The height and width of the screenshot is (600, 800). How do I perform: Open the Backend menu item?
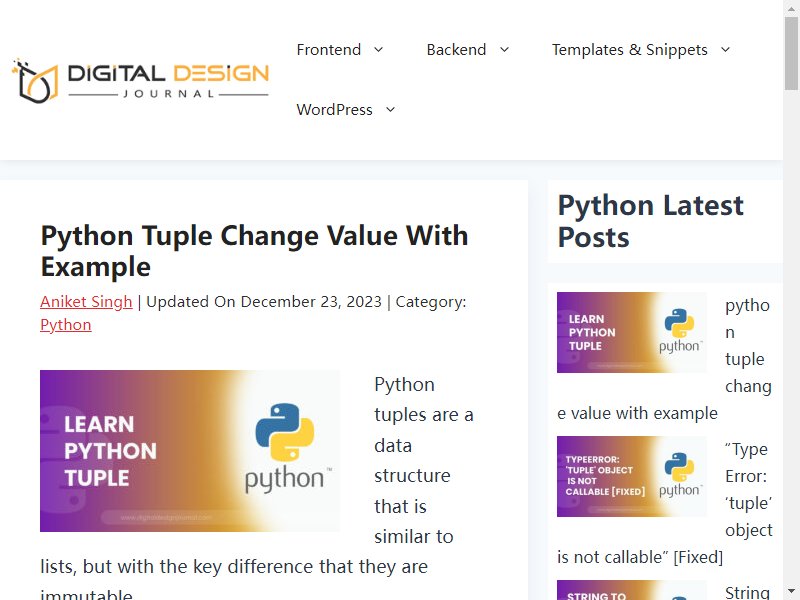coord(456,49)
